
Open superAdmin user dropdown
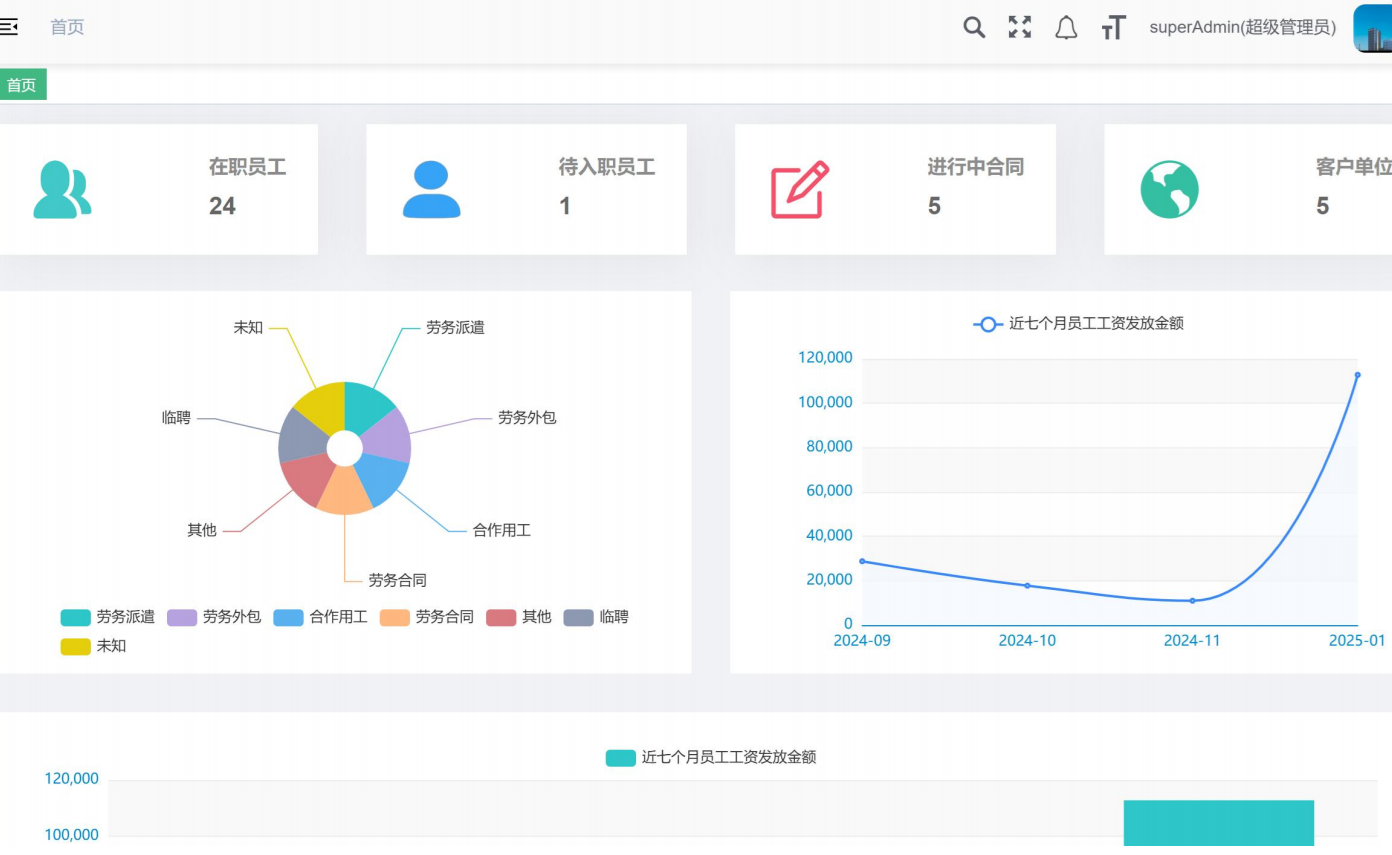coord(1242,28)
